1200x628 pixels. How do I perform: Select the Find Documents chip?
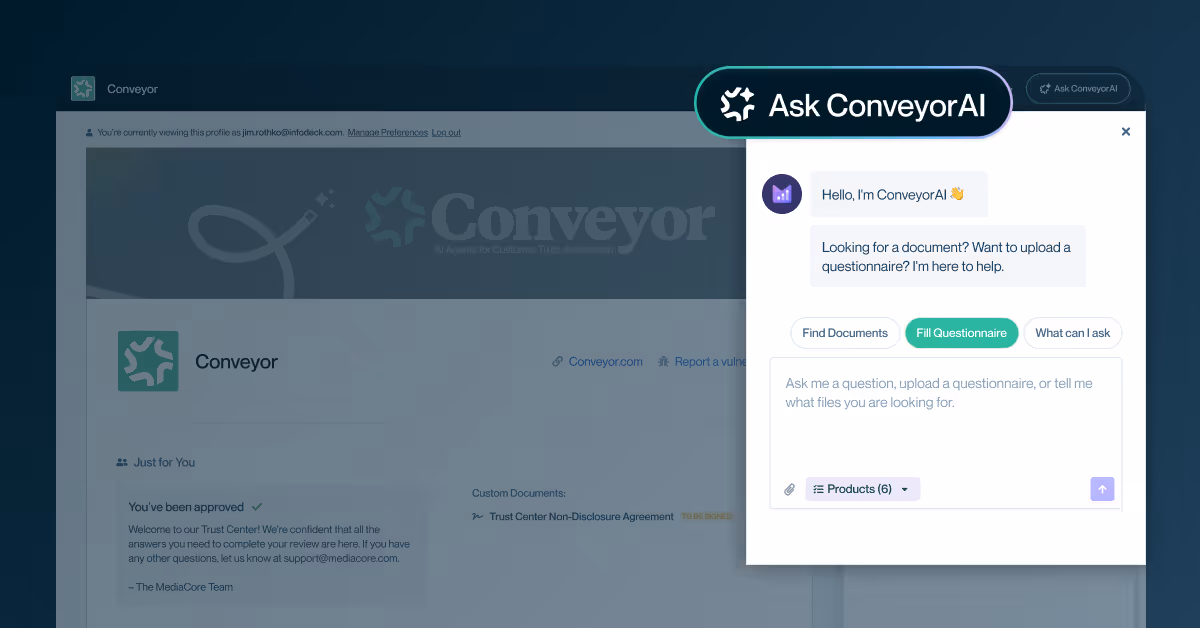coord(845,333)
